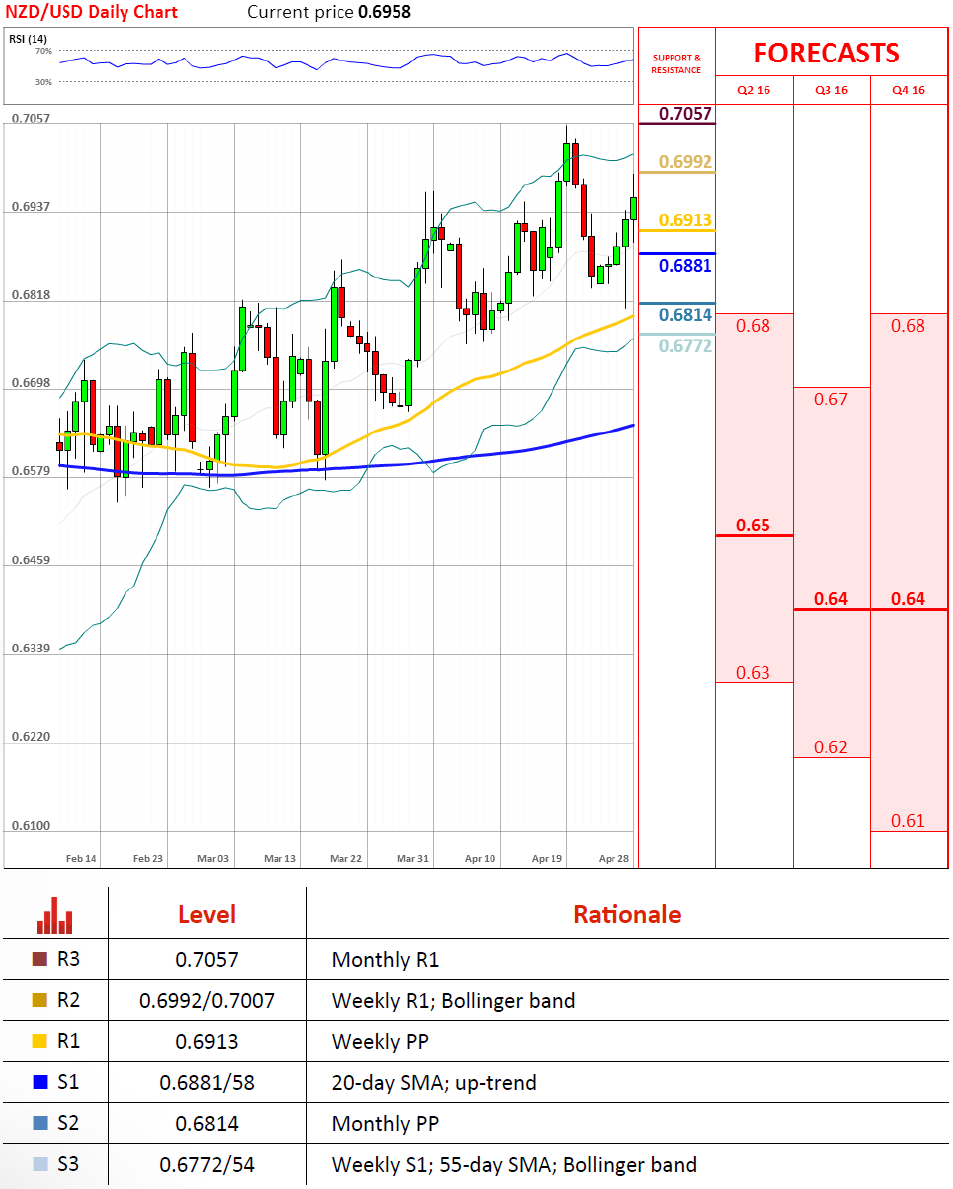
Task: Click the 0.6992 resistance level label
Action: coord(686,162)
